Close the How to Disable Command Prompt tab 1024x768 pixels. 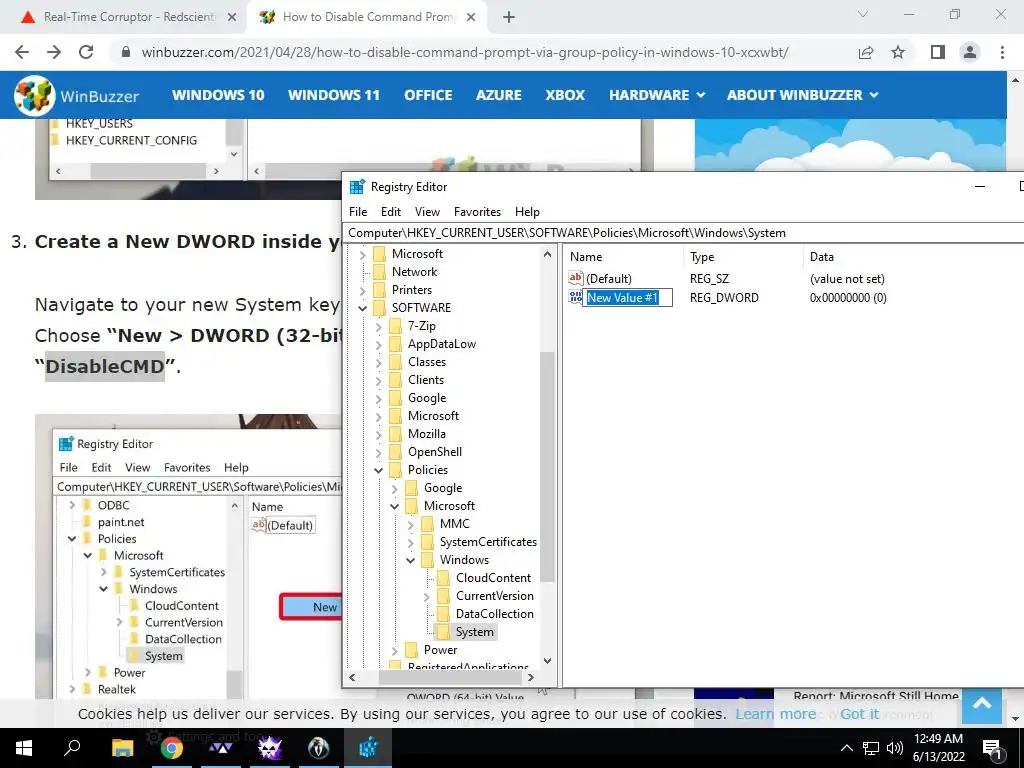471,17
